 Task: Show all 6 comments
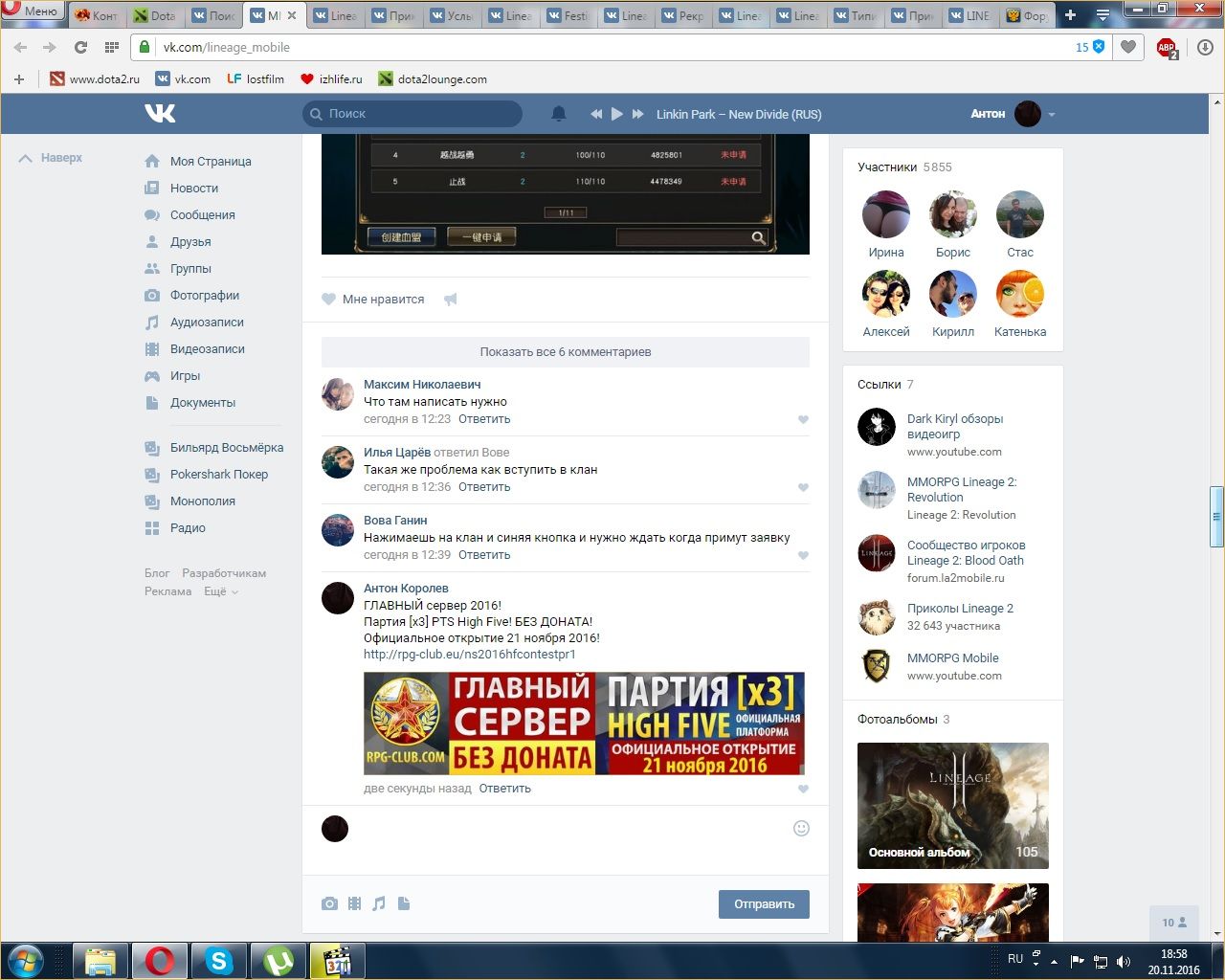pos(566,351)
